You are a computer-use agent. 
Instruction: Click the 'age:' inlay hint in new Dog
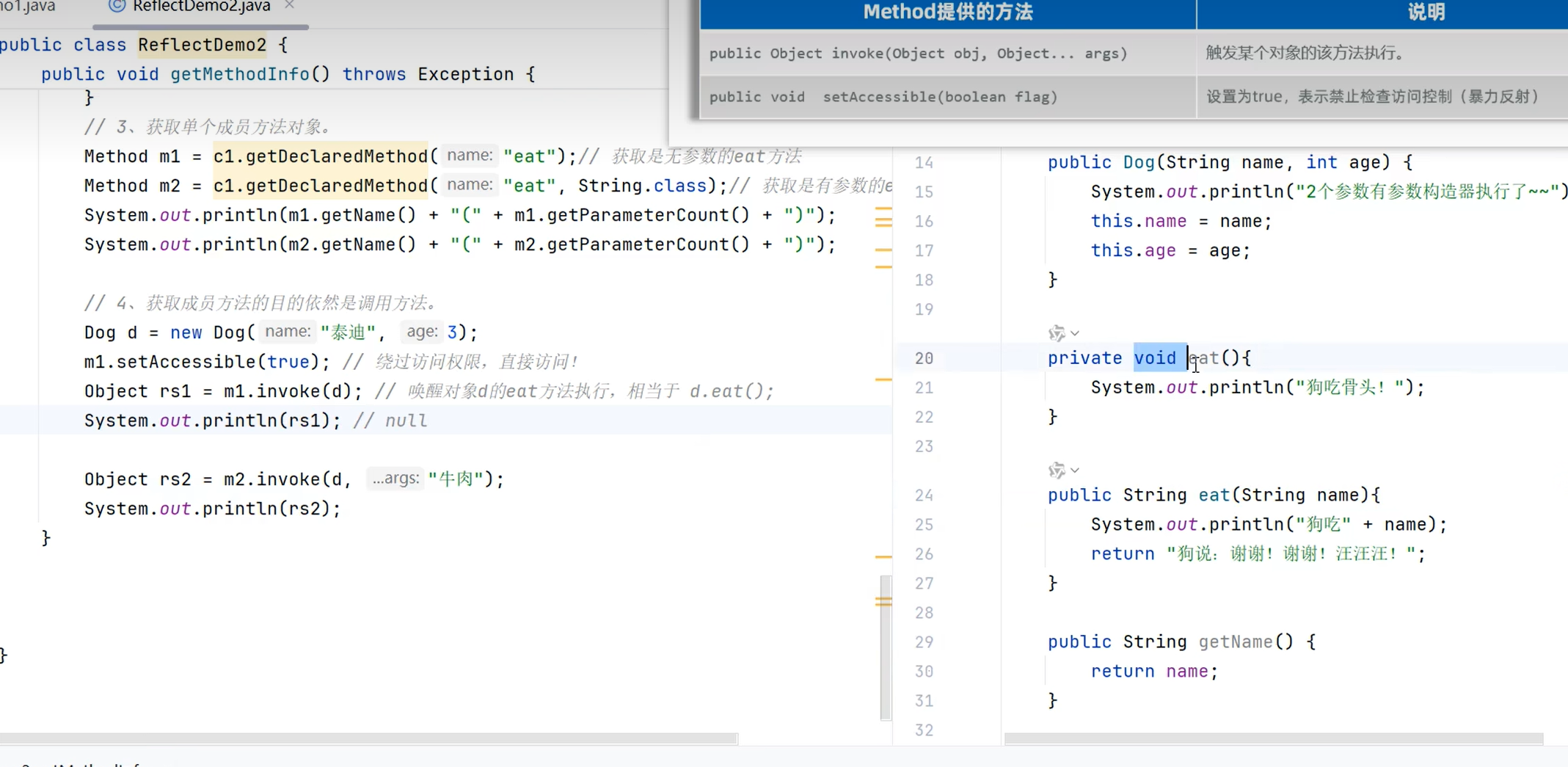[x=422, y=332]
